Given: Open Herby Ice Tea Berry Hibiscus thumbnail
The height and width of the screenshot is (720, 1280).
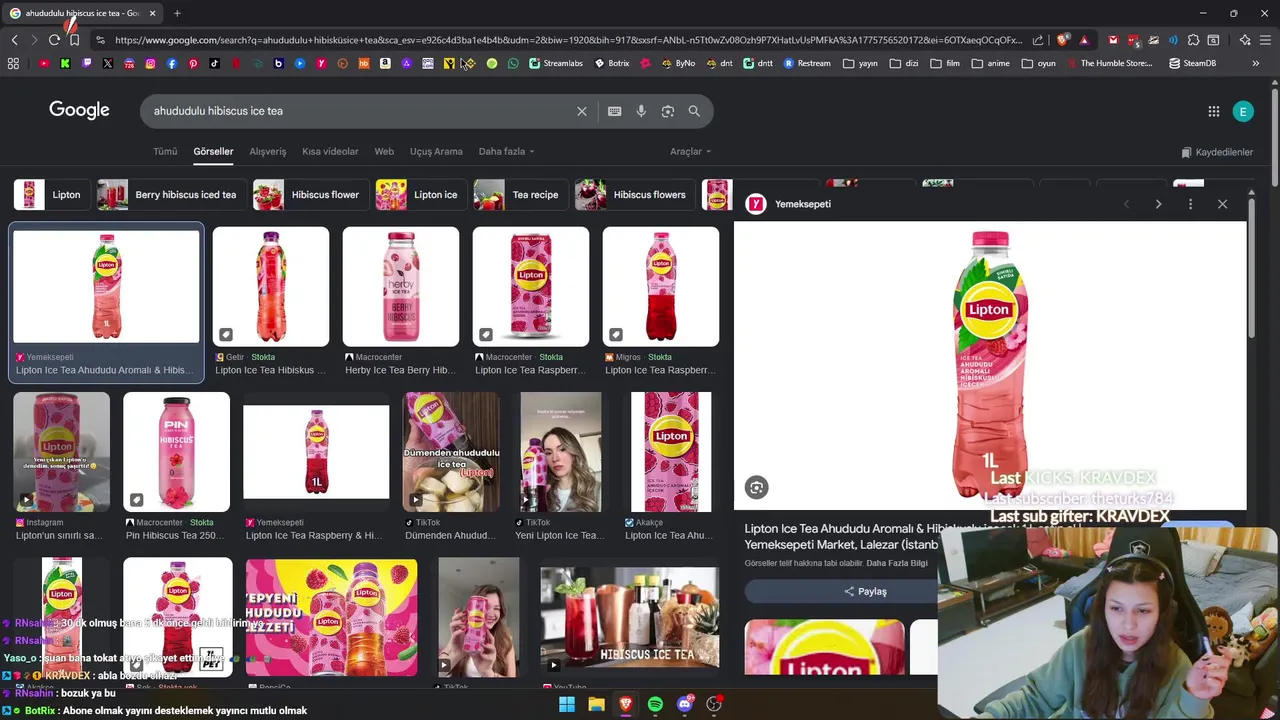Looking at the screenshot, I should coord(401,287).
